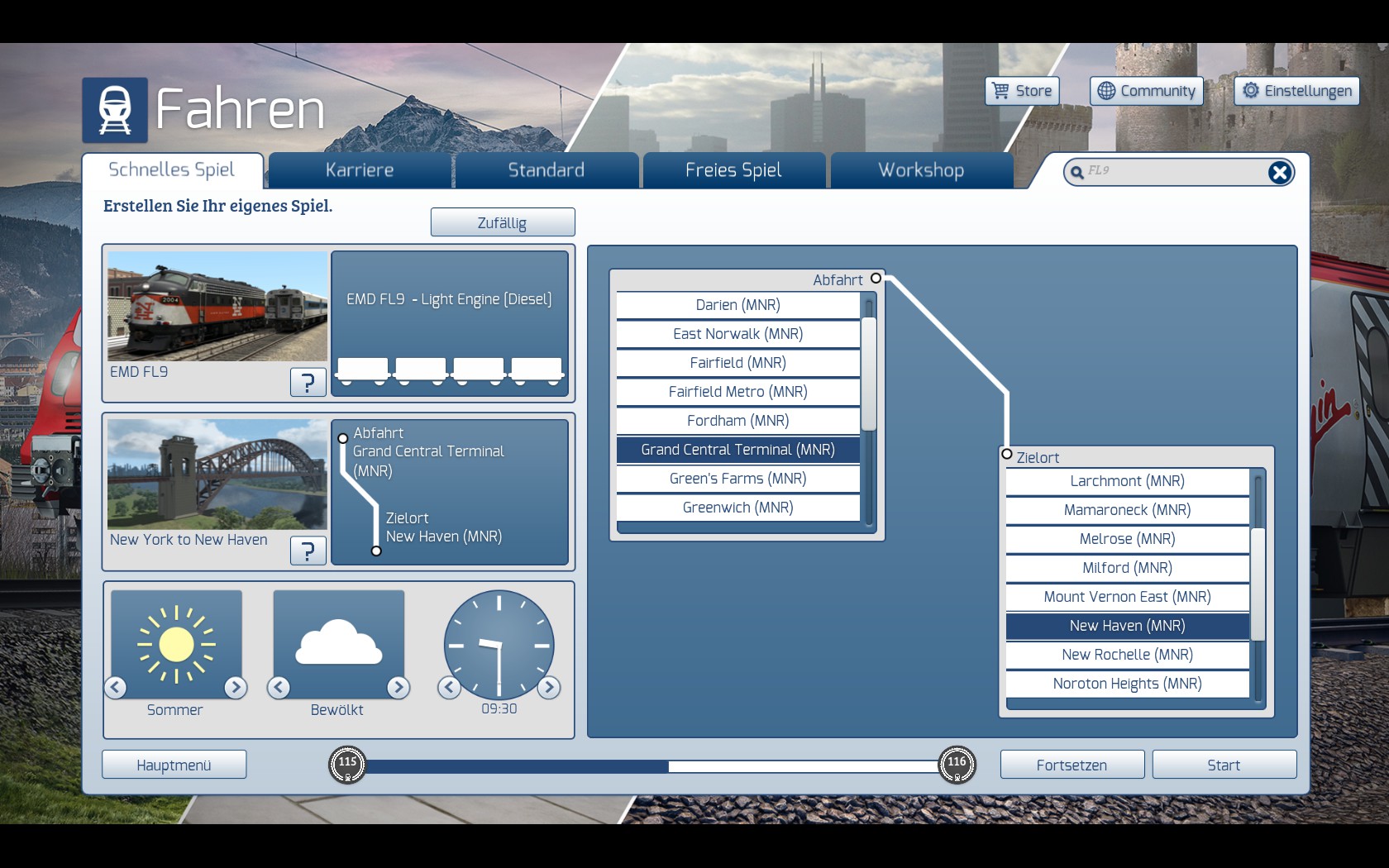Switch to next weather after Bewölkt
The height and width of the screenshot is (868, 1389).
coord(399,687)
